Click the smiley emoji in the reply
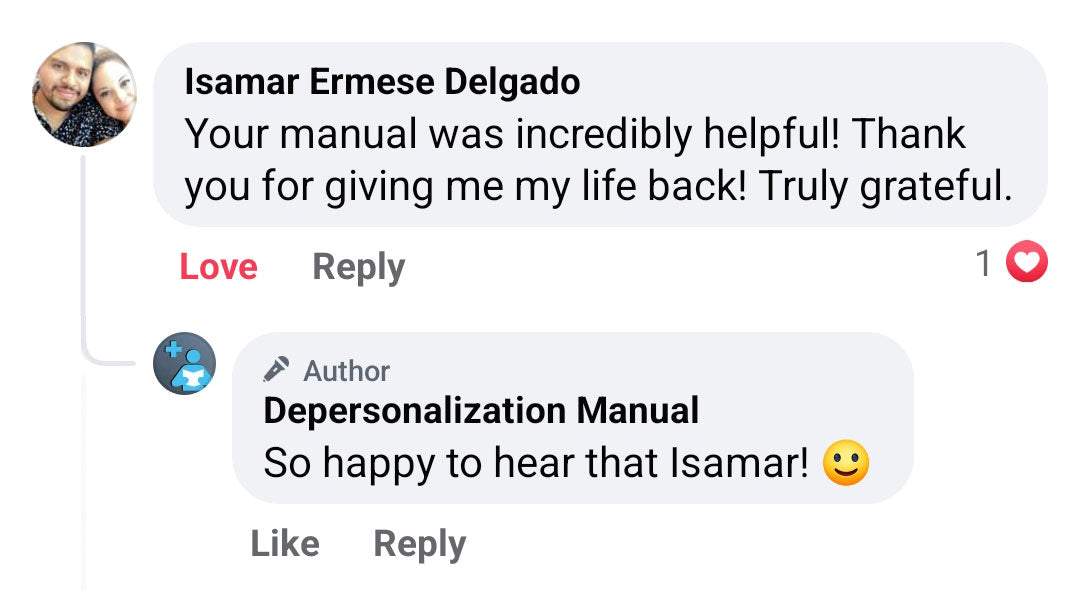This screenshot has width=1080, height=591. 845,462
